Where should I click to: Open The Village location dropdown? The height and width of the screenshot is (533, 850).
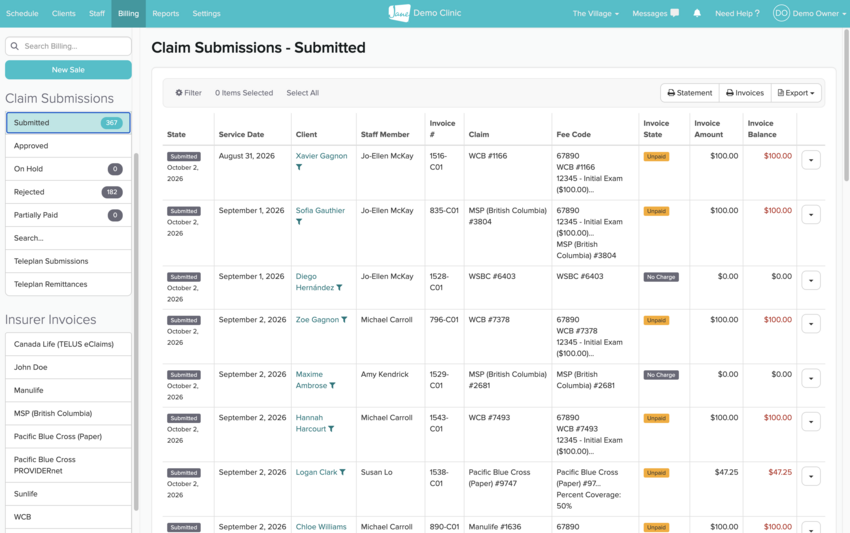coord(595,14)
